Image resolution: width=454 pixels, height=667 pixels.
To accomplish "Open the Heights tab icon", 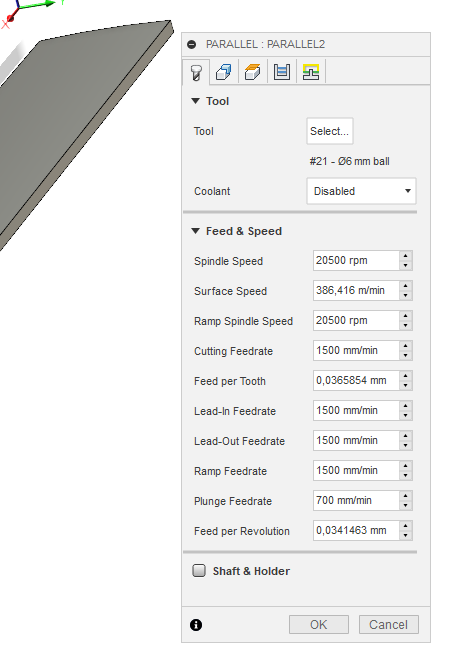I will click(x=253, y=72).
